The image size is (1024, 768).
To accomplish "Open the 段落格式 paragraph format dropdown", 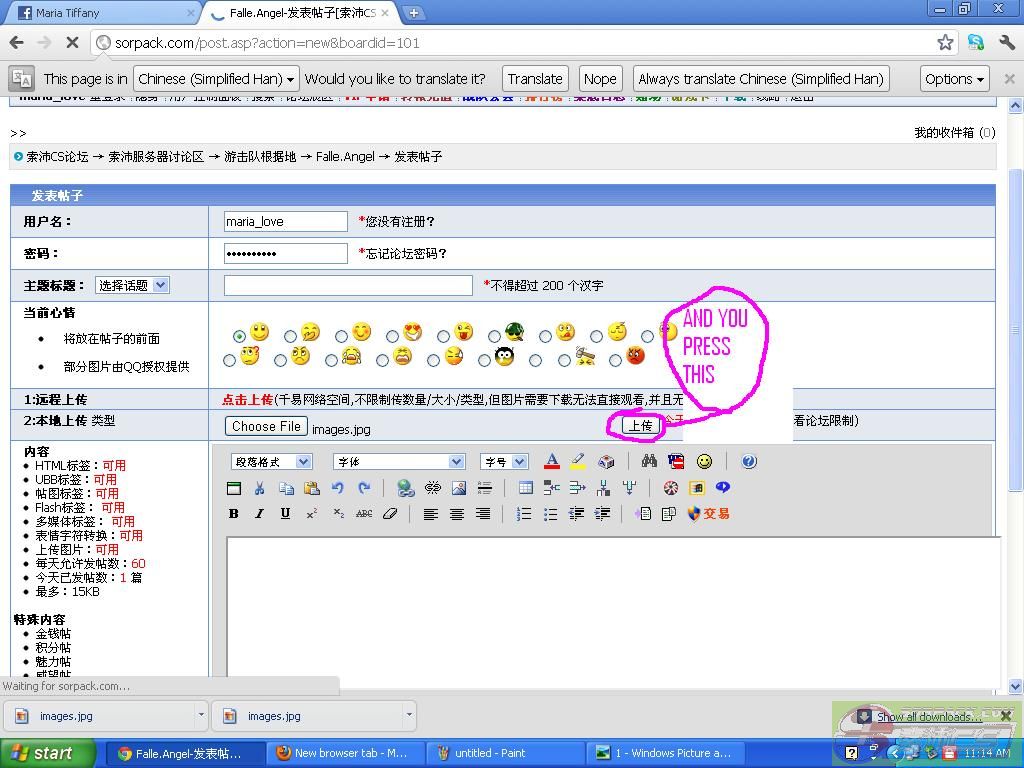I will tap(271, 461).
